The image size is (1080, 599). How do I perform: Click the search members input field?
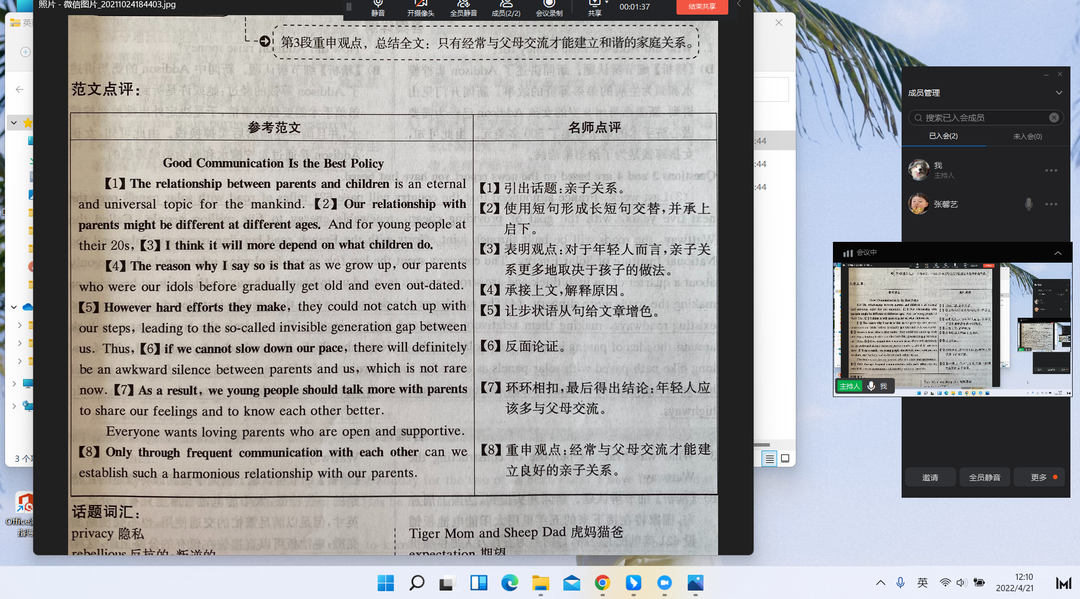click(985, 117)
